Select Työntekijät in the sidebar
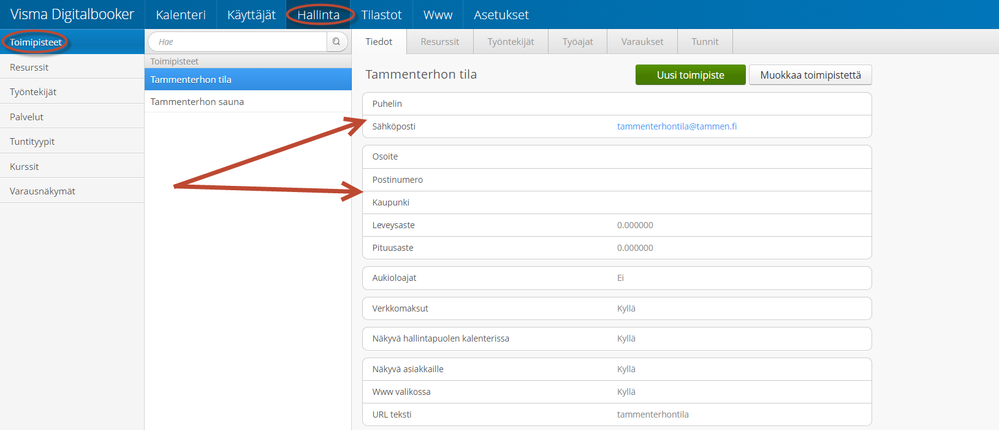Screen dimensions: 999x430 [x=72, y=92]
